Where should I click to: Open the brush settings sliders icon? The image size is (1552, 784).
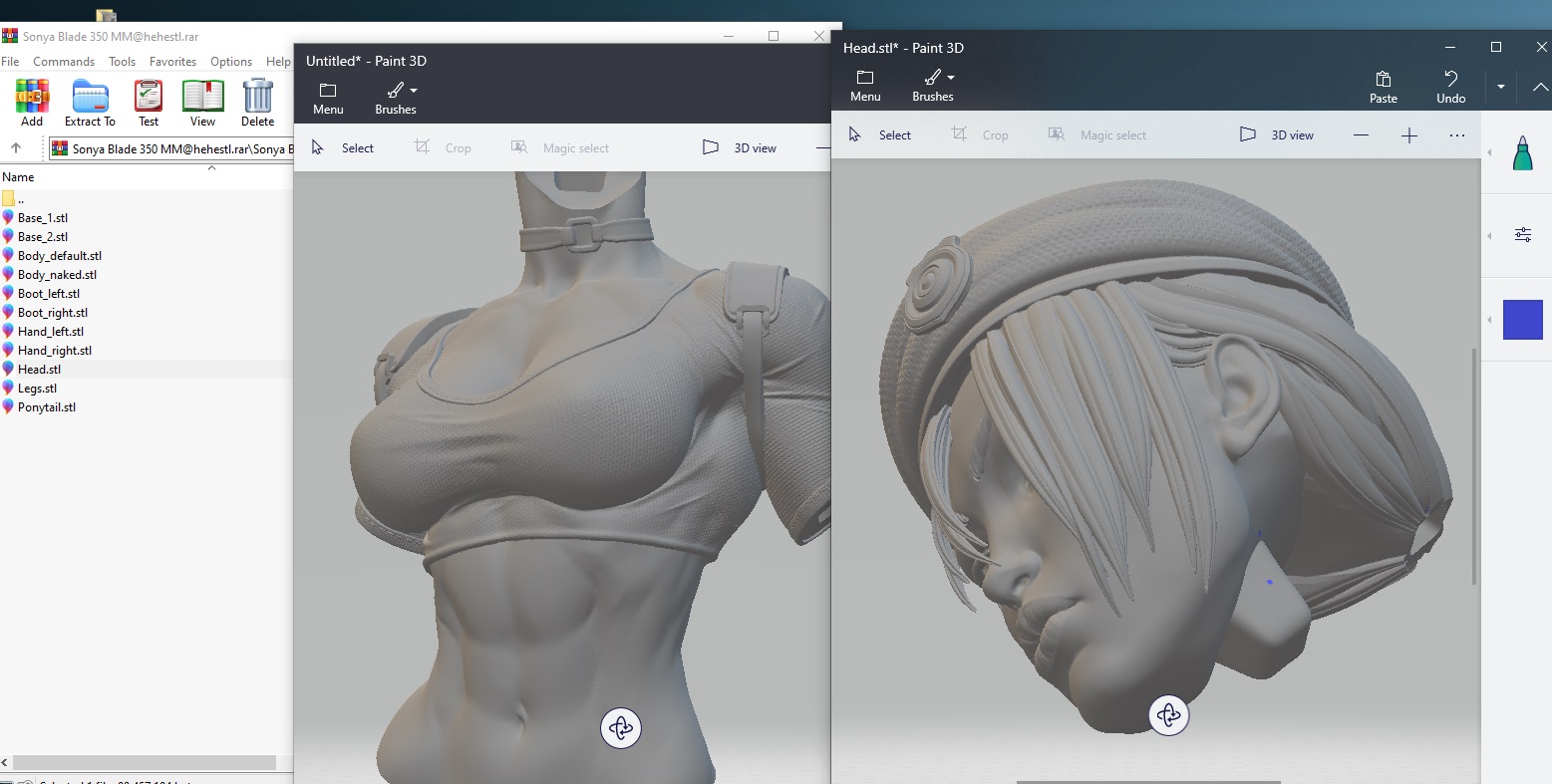[1523, 235]
